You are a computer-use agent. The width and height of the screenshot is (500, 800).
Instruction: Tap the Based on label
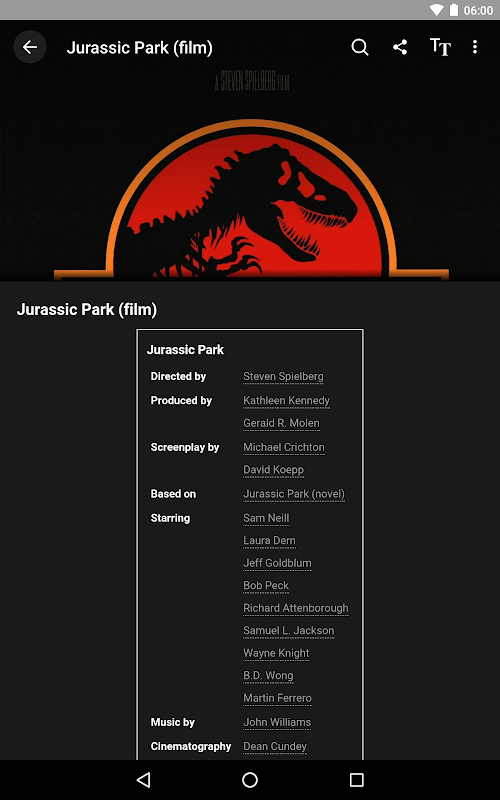click(173, 494)
